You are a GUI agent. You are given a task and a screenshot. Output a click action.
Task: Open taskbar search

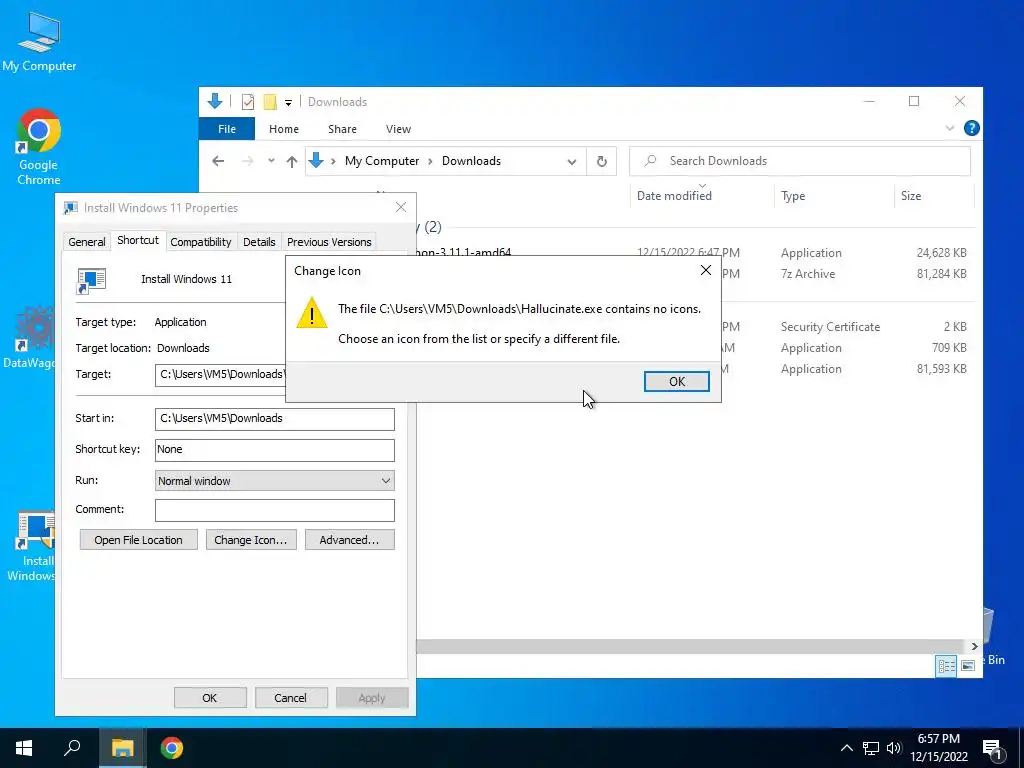click(x=72, y=748)
